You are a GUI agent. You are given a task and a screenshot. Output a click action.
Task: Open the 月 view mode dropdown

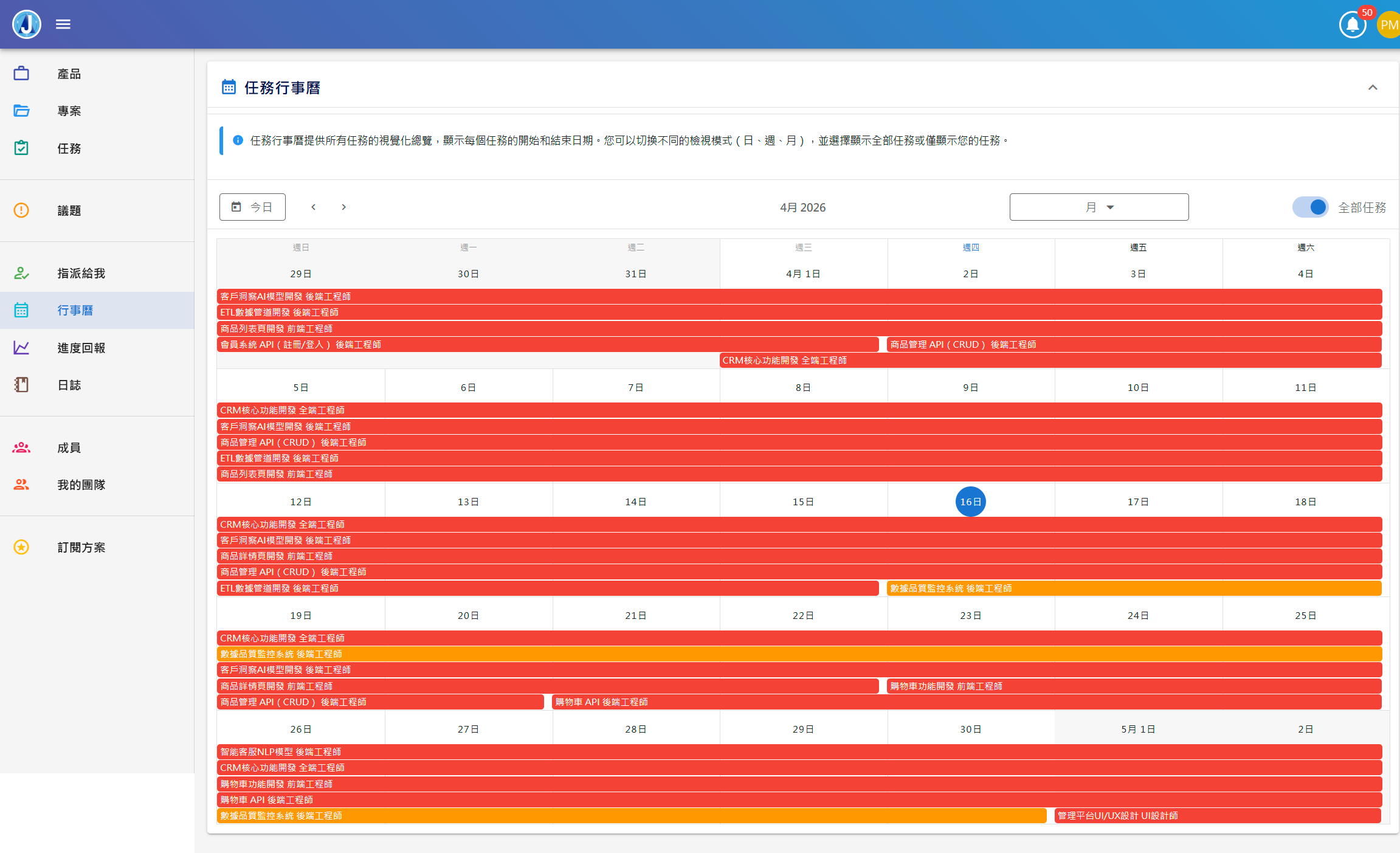point(1098,207)
